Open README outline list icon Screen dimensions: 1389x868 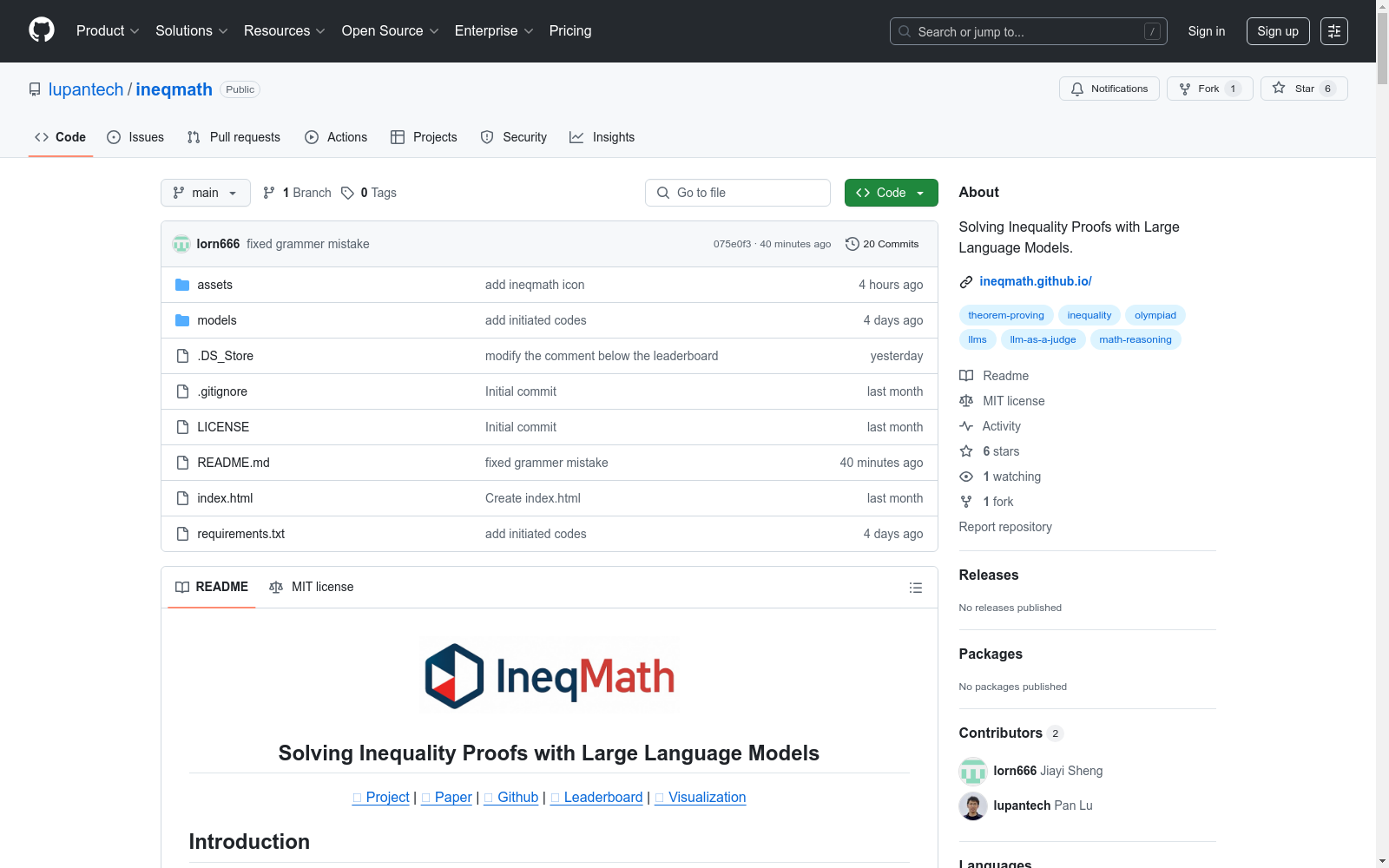pos(915,588)
